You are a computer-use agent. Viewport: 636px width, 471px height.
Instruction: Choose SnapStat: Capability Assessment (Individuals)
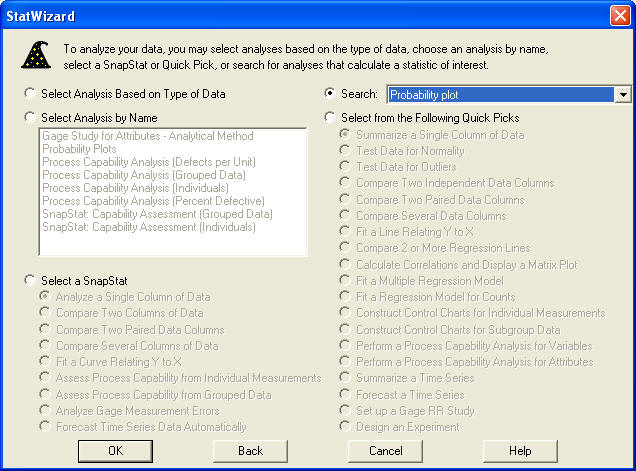149,227
